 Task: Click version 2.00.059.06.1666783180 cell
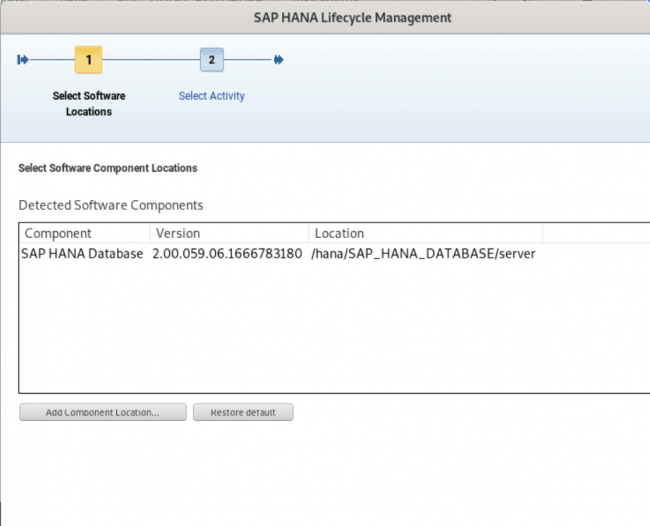point(227,253)
